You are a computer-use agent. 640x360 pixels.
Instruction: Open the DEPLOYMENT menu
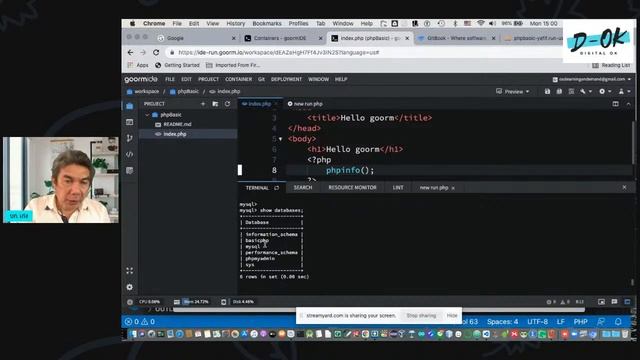pyautogui.click(x=286, y=79)
